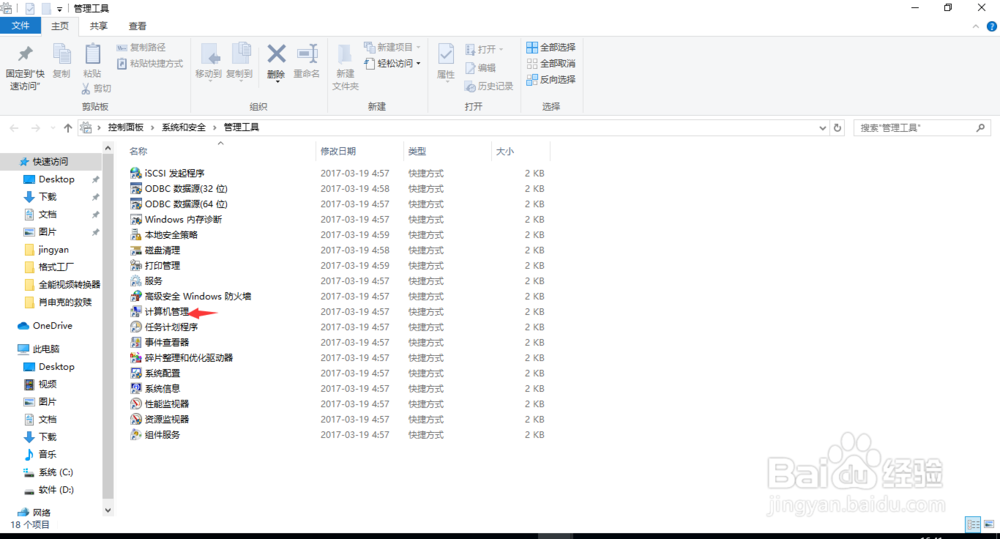Click the Edit option in ribbon
Screen dimensions: 1000x539
(481, 68)
